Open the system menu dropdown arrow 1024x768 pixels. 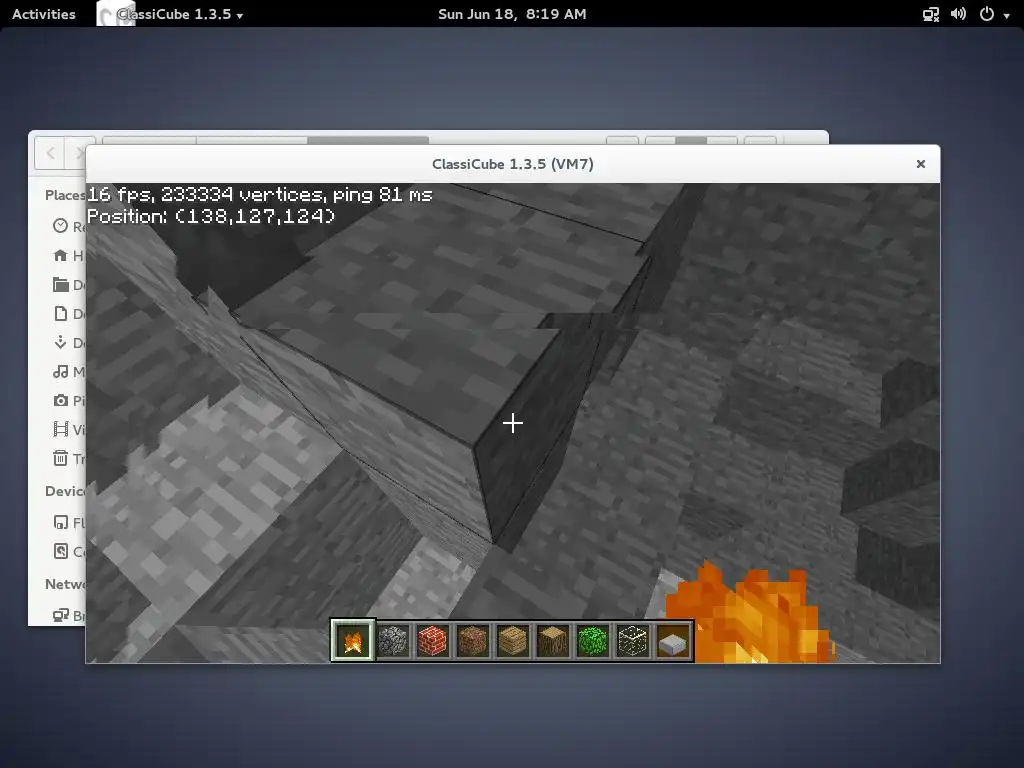1006,15
